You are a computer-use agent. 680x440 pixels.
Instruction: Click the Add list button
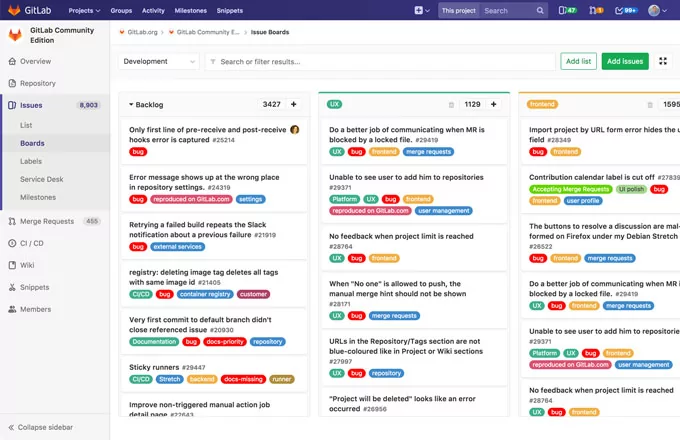coord(578,61)
